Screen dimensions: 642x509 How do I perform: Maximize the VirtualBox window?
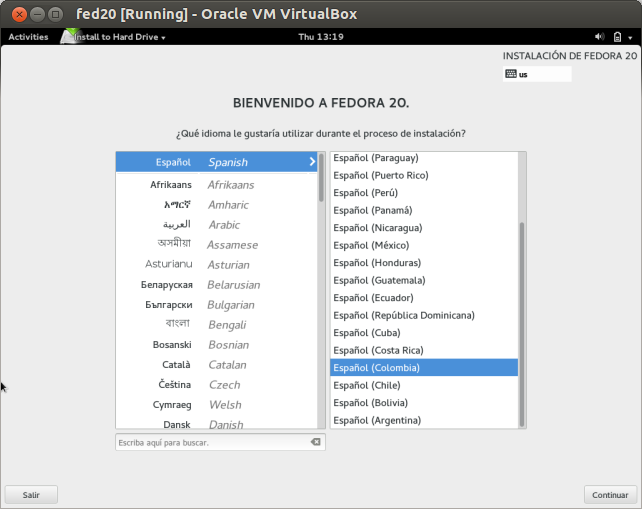coord(55,14)
